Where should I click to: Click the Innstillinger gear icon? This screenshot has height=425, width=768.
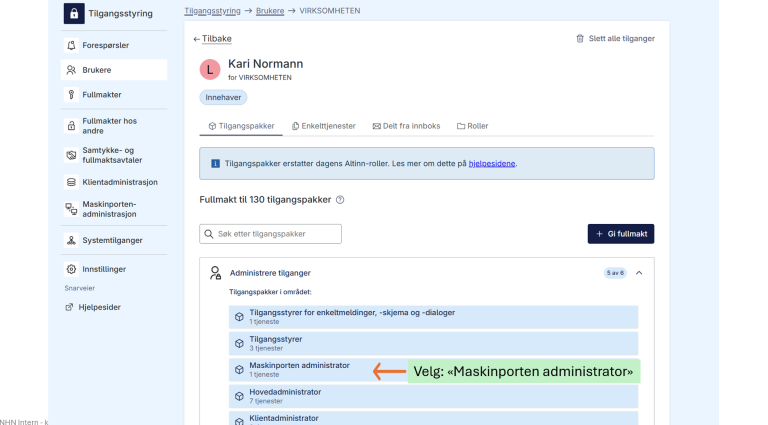pos(71,269)
